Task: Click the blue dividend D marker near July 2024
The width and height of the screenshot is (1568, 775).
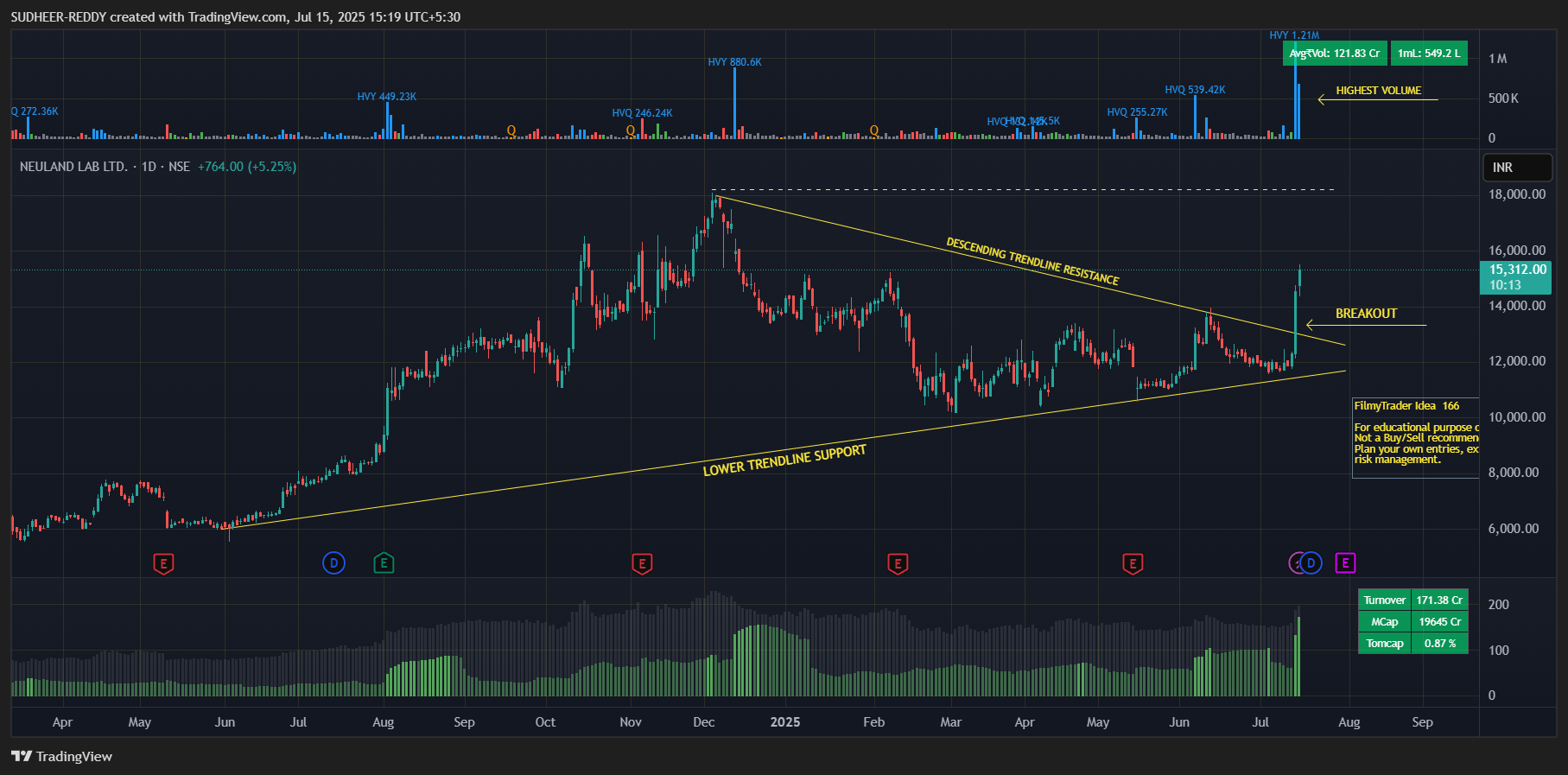Action: (333, 563)
